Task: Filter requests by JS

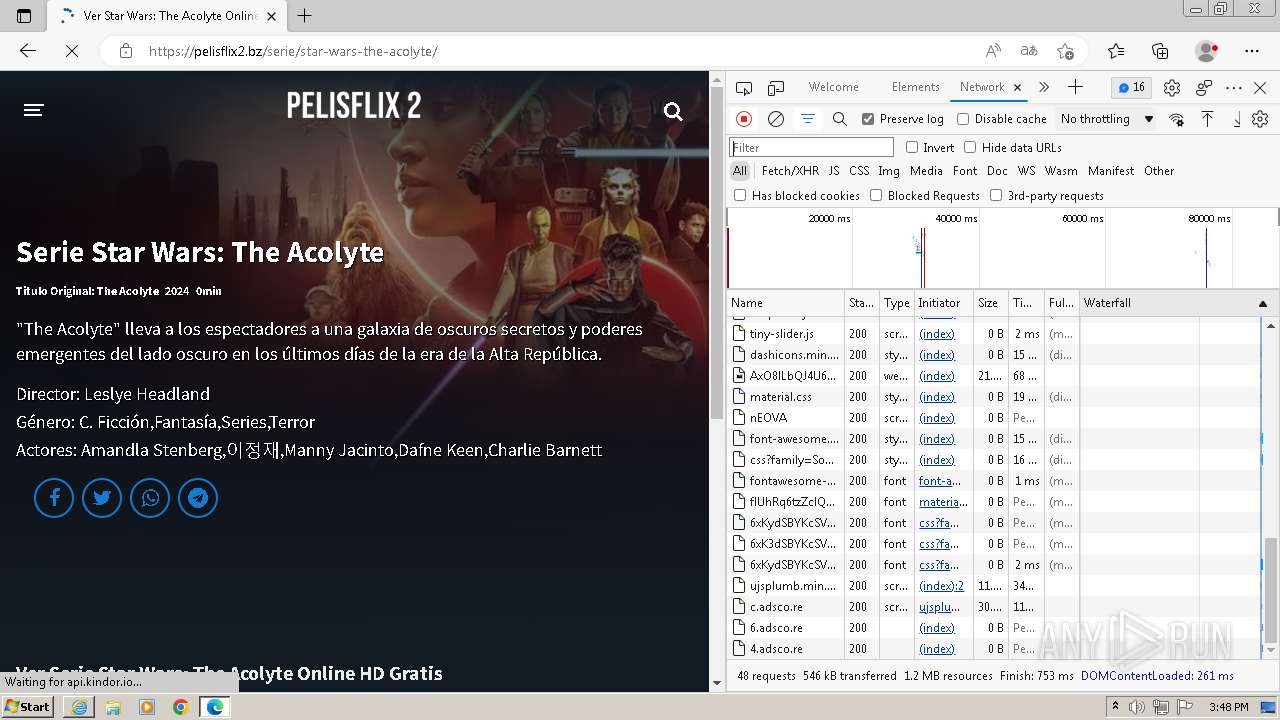Action: [834, 171]
